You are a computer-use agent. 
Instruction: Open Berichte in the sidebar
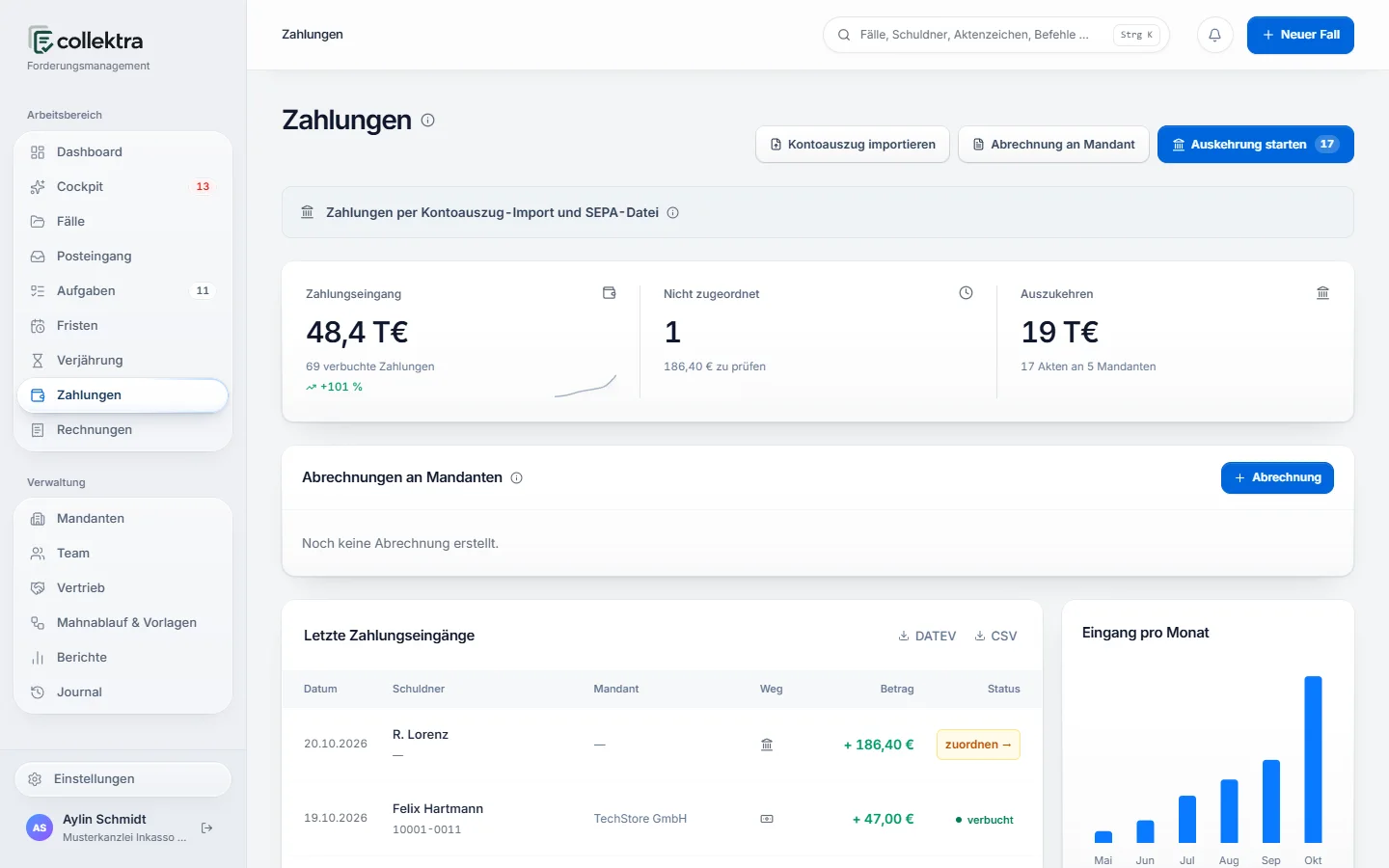(x=123, y=658)
